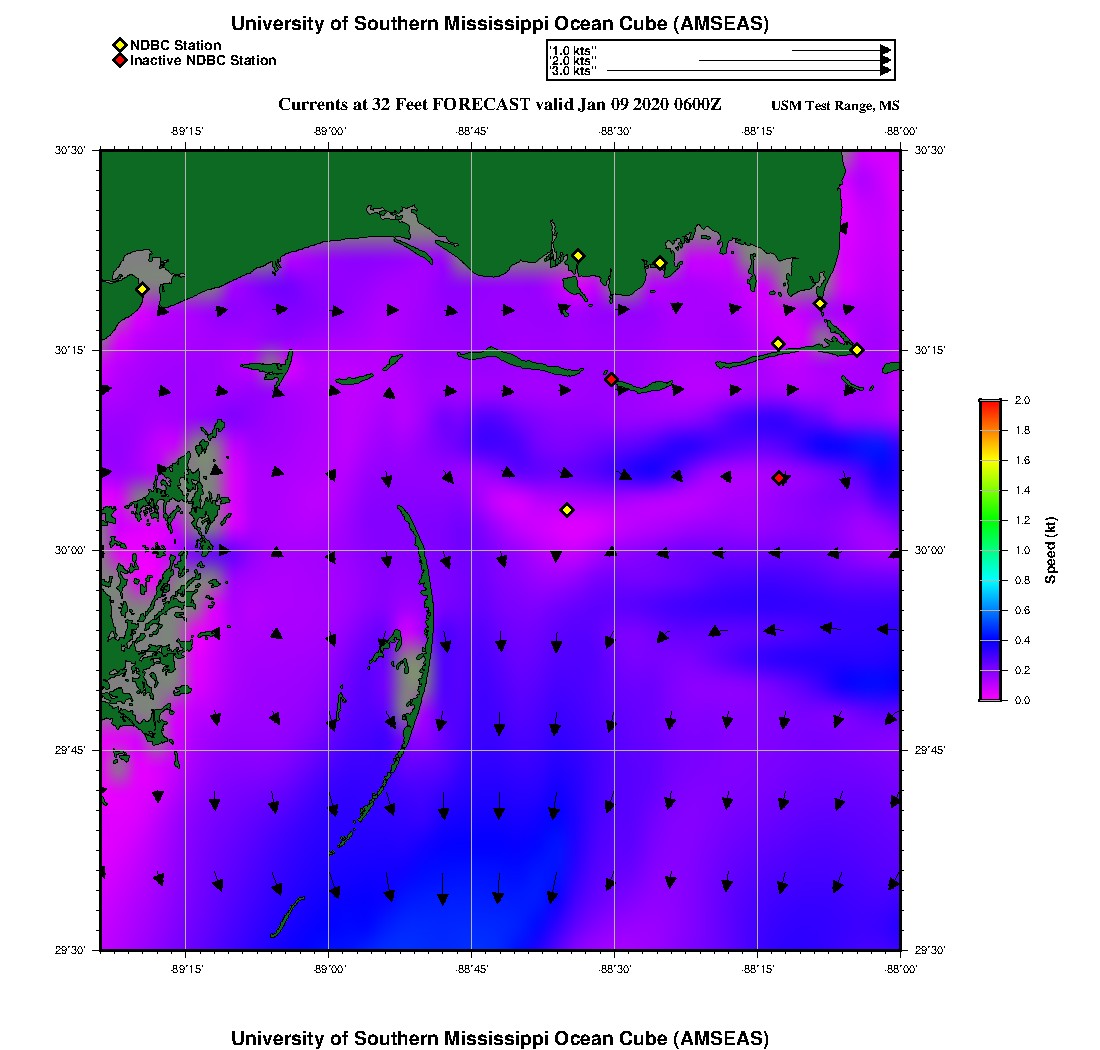
Task: Click the bottom AMSEAS footer title
Action: [499, 1037]
